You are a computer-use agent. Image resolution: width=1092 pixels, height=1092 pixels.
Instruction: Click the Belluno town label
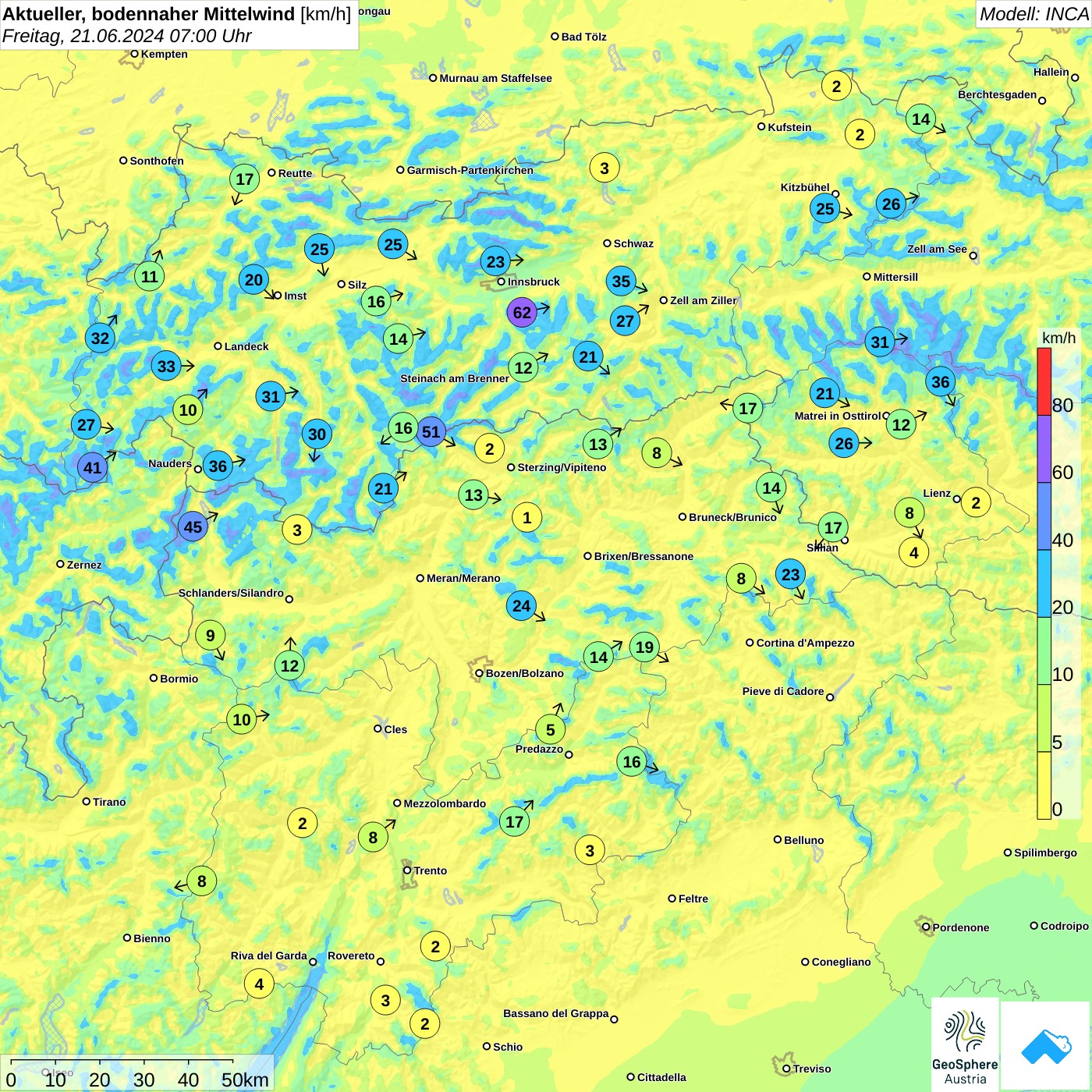803,840
